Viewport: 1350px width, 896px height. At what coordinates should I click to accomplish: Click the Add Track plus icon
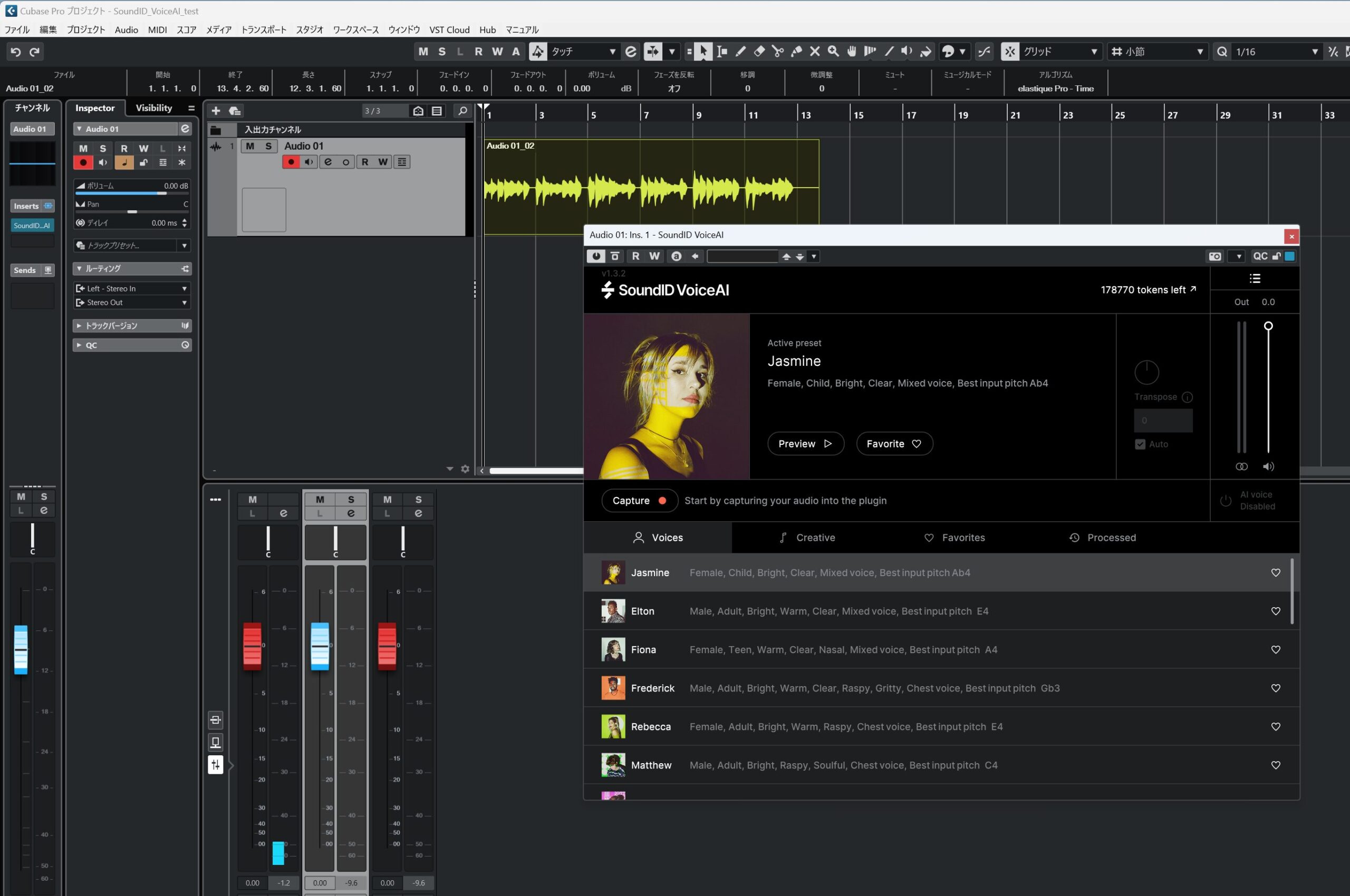tap(216, 111)
